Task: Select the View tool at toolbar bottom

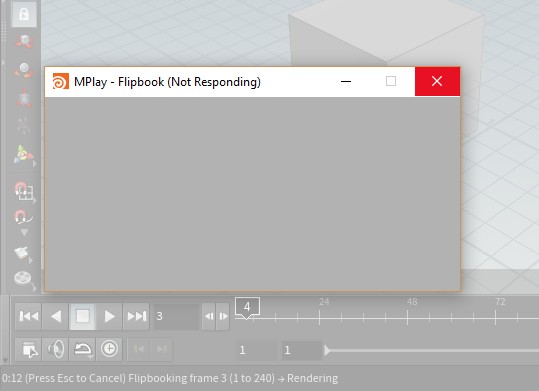Action: 23,278
